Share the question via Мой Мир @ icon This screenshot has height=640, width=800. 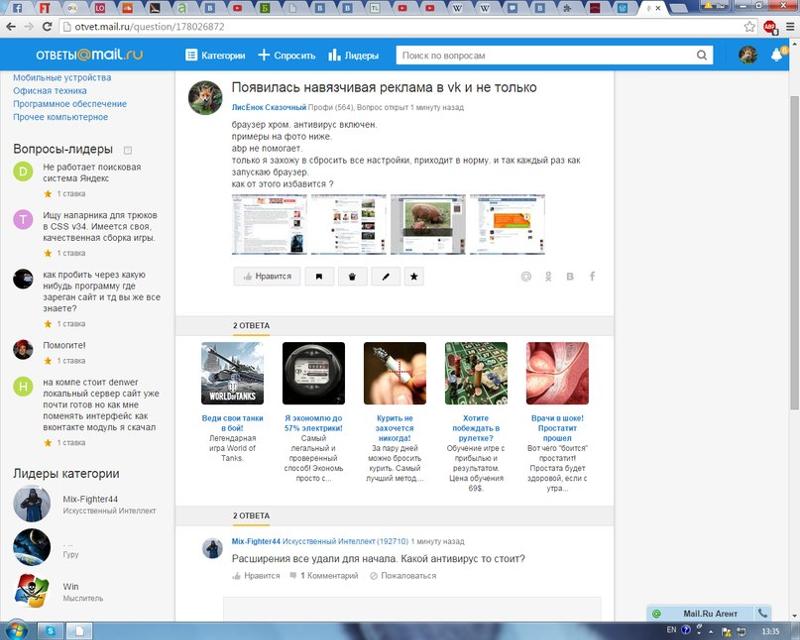(x=526, y=276)
